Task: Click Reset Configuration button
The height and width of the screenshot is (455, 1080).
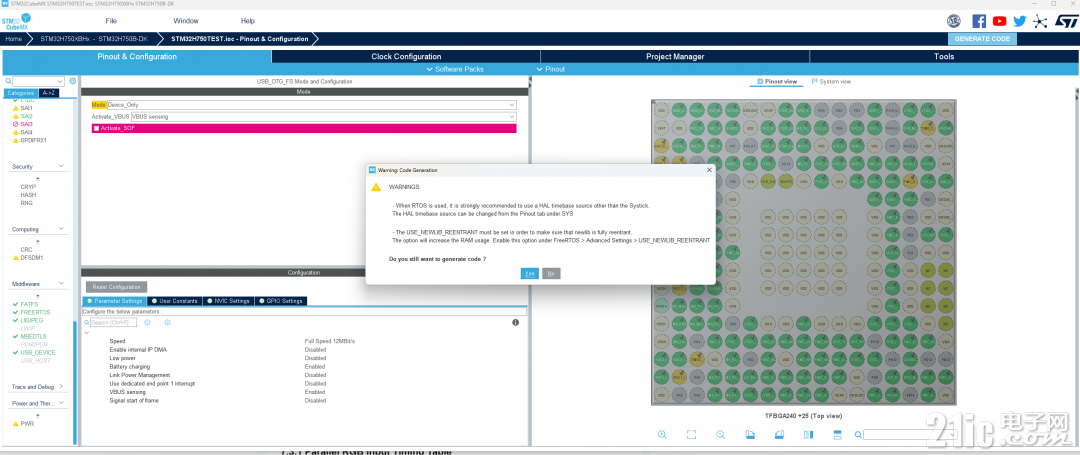Action: 116,286
